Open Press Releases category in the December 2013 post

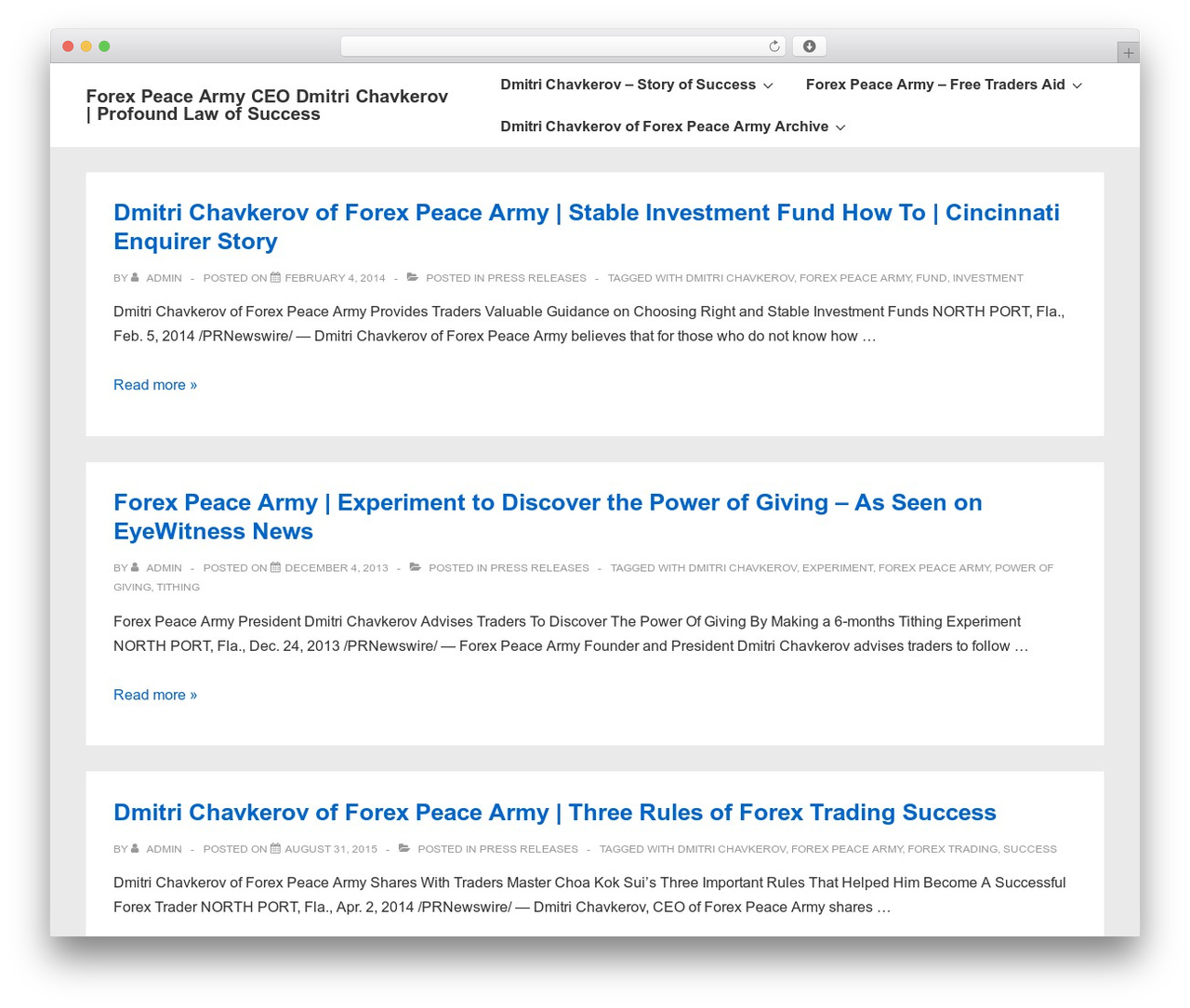pyautogui.click(x=539, y=568)
